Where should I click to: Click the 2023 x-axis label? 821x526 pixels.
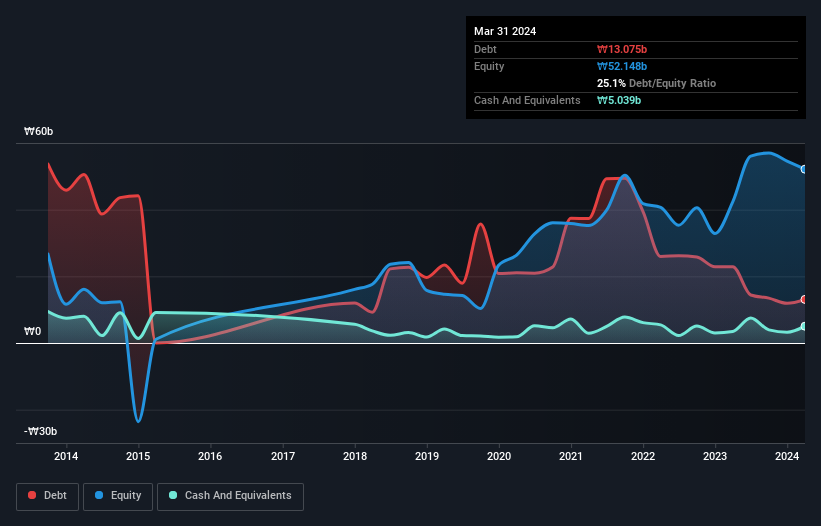coord(715,456)
